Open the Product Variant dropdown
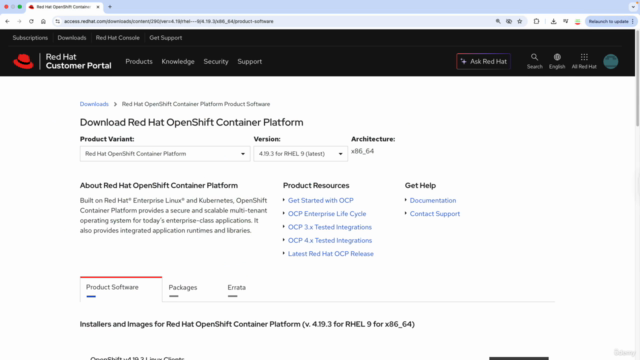 click(x=165, y=154)
